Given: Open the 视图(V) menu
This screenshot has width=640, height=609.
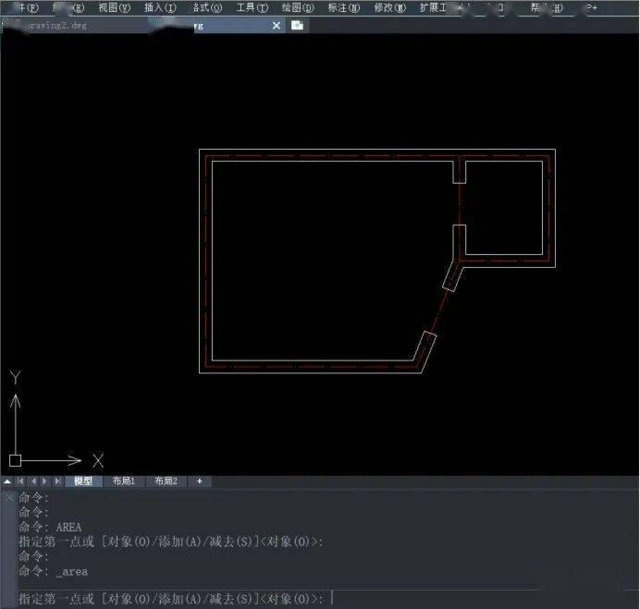Looking at the screenshot, I should click(114, 7).
